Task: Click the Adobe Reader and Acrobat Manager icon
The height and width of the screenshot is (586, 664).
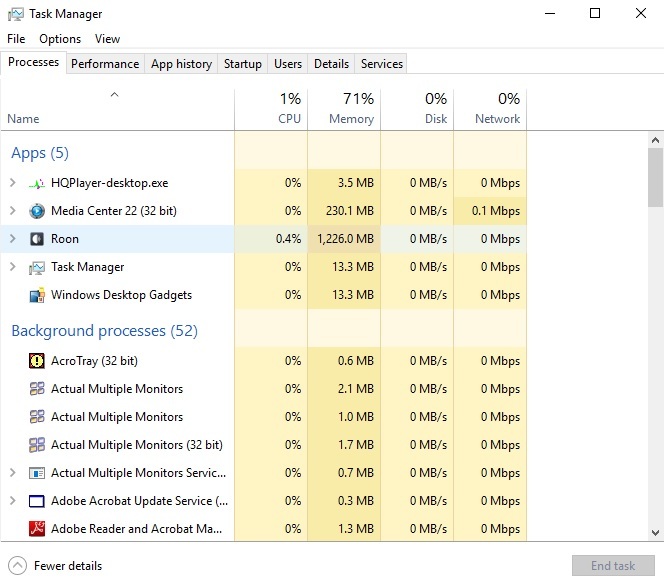Action: pos(37,529)
